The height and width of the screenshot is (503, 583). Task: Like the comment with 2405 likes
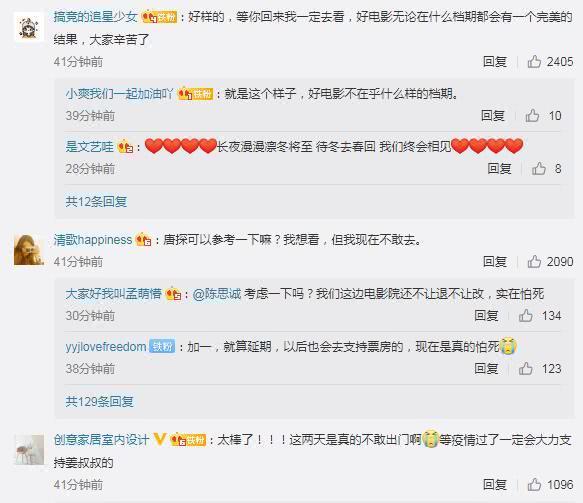(x=534, y=61)
